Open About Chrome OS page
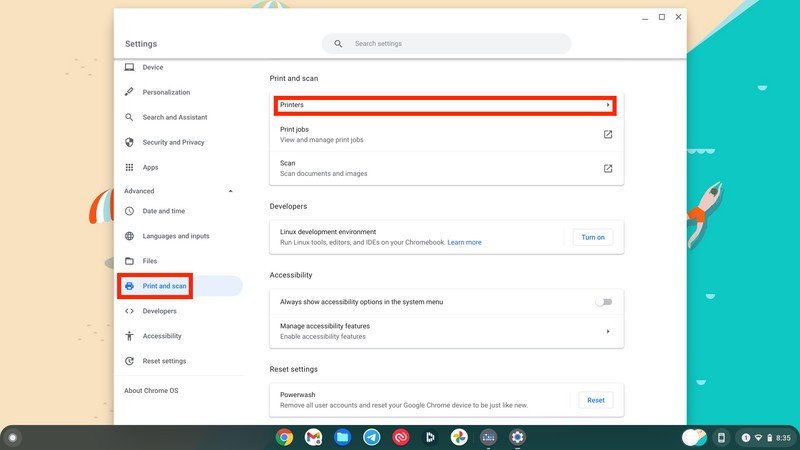Image resolution: width=800 pixels, height=450 pixels. (x=151, y=390)
